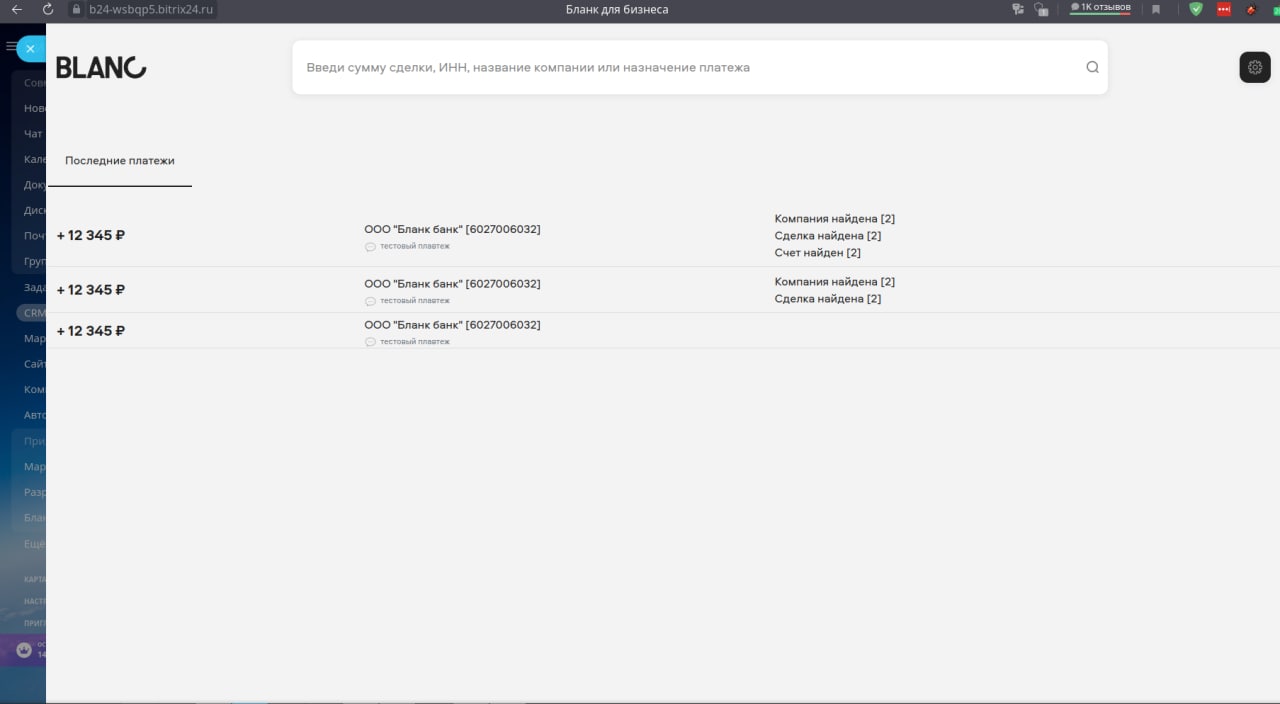The image size is (1280, 704).
Task: Open Сделка найдена [2] in top payment
Action: pyautogui.click(x=828, y=236)
